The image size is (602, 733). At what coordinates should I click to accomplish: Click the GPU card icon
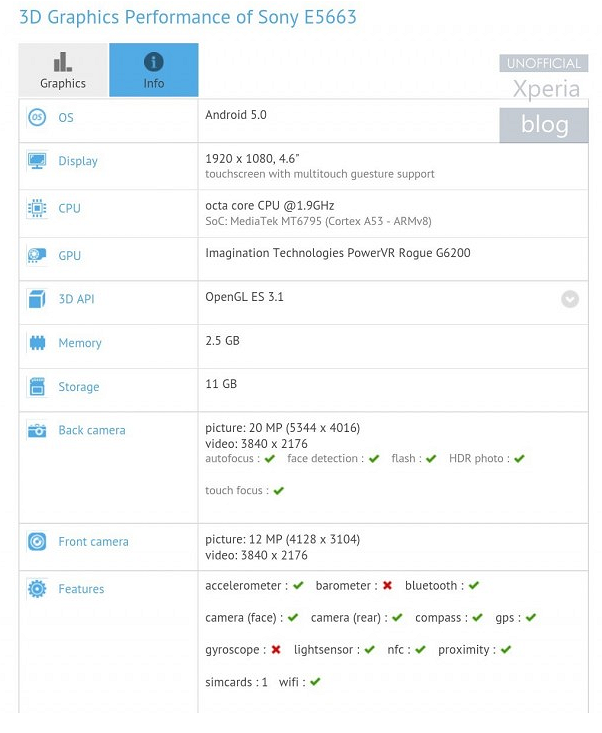click(37, 256)
